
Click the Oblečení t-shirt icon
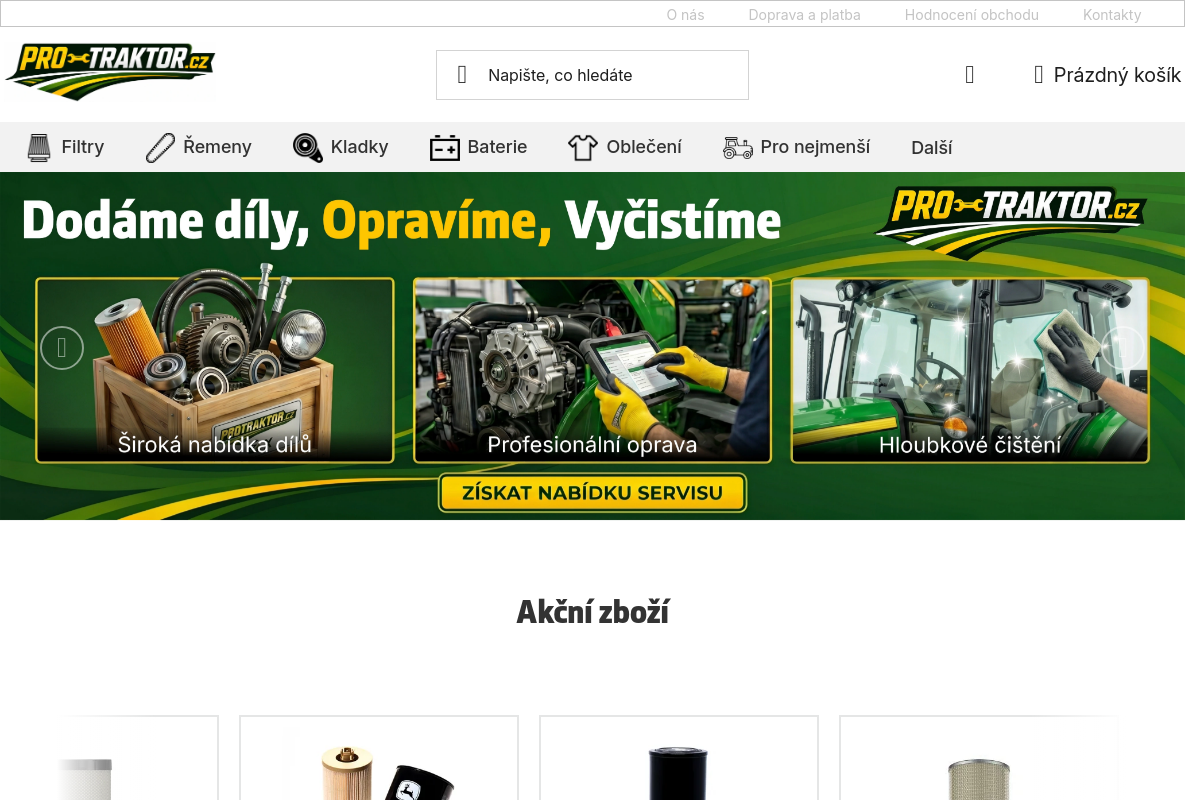[583, 147]
